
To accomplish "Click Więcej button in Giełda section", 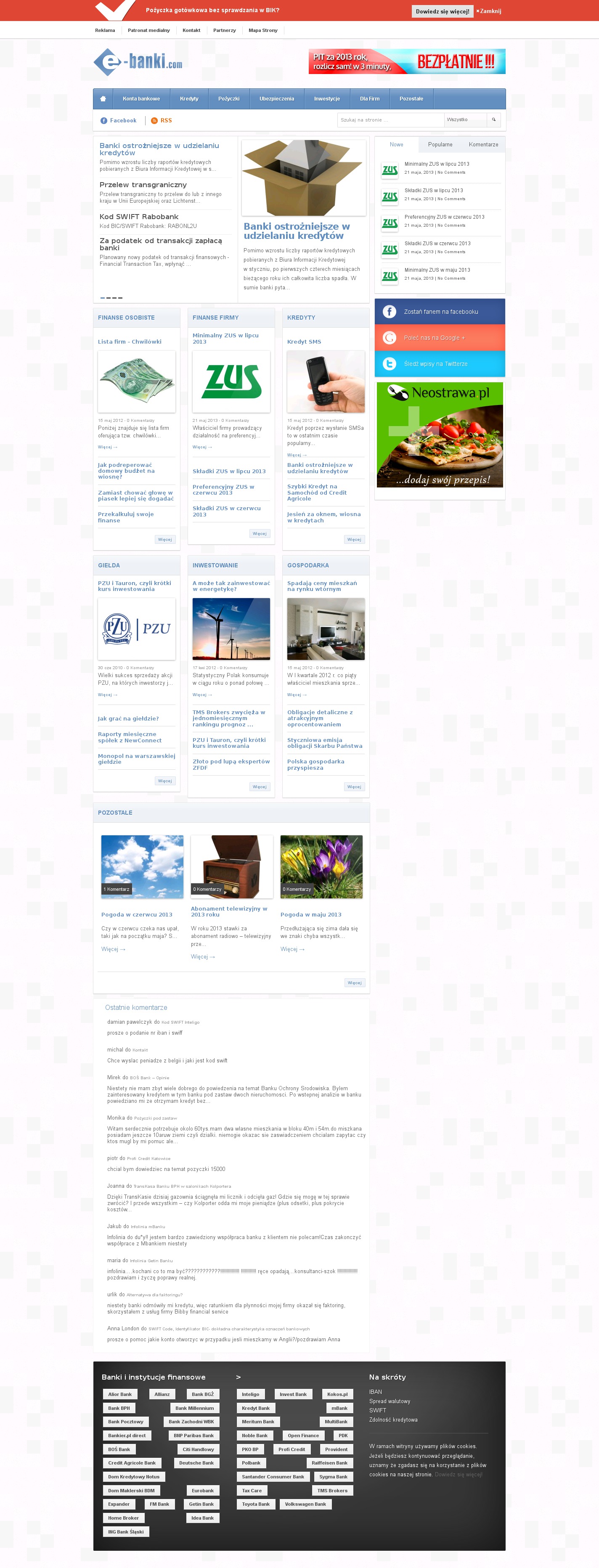I will click(x=165, y=780).
